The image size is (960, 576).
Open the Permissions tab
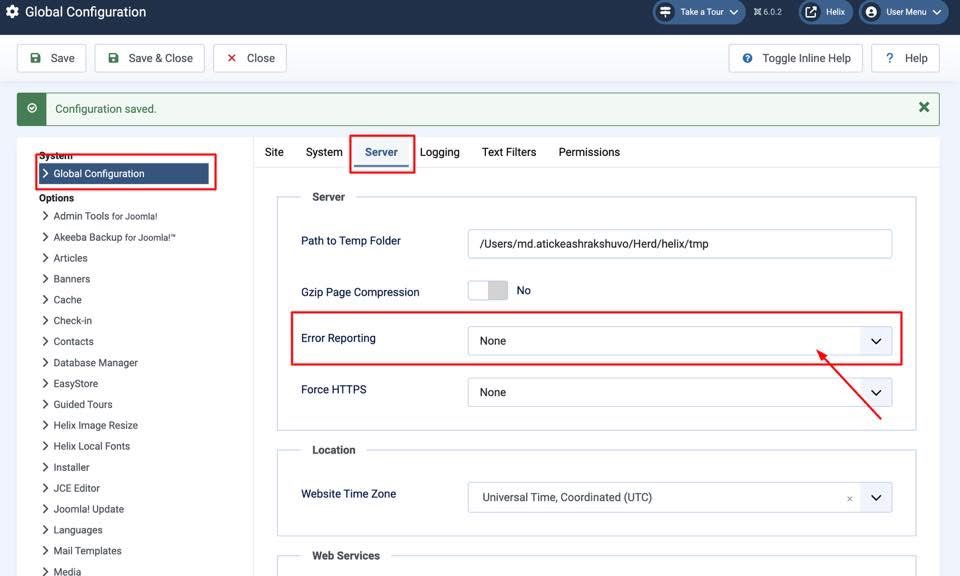coord(589,152)
